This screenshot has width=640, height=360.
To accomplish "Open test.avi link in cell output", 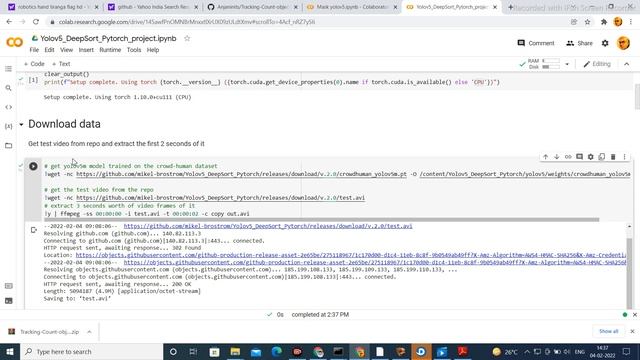I will tap(268, 226).
